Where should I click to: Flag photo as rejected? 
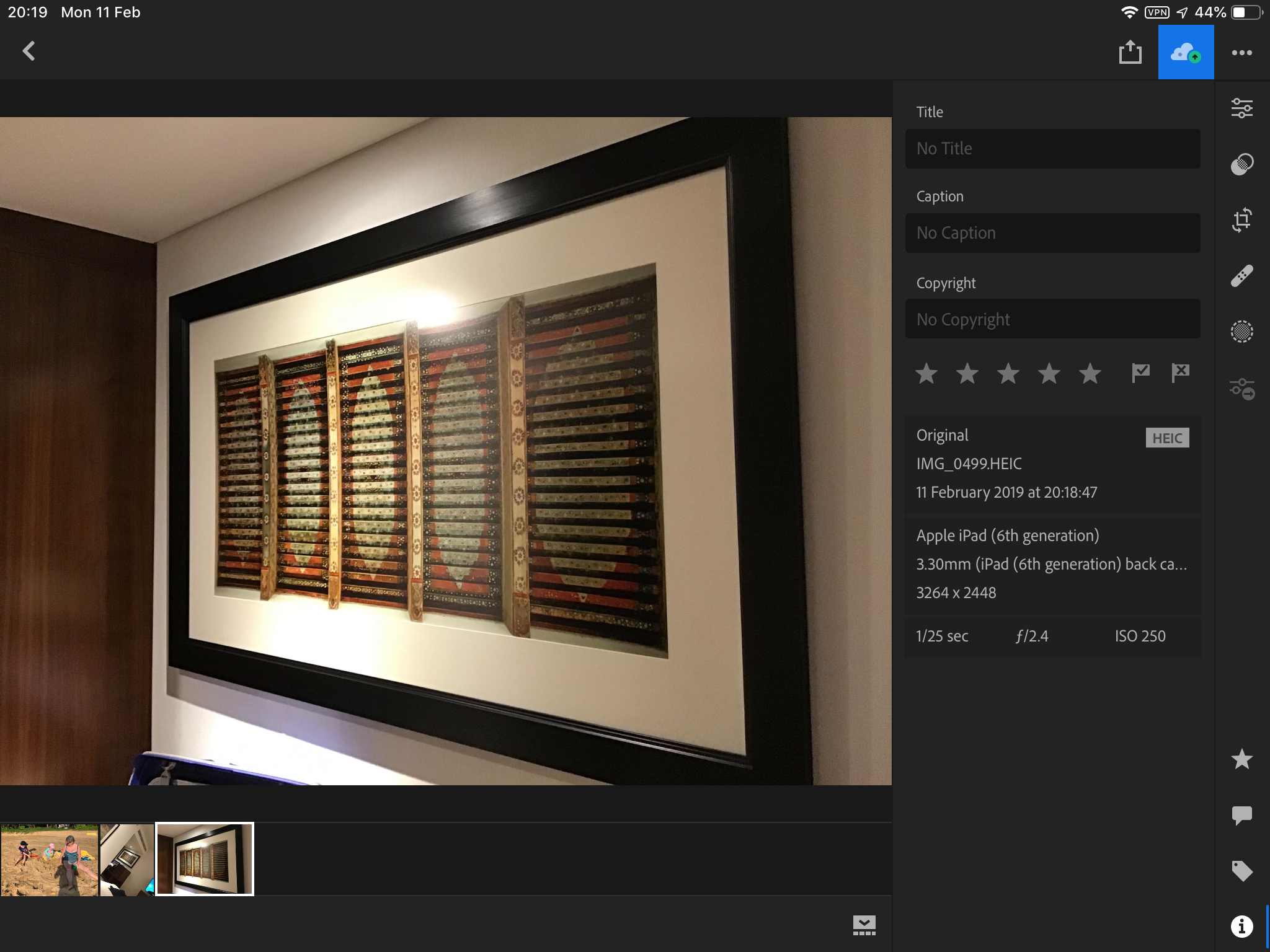pos(1180,373)
